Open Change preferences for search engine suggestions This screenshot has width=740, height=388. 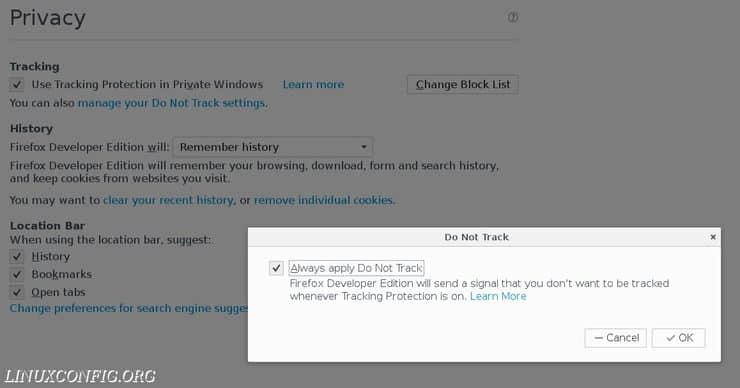[129, 308]
